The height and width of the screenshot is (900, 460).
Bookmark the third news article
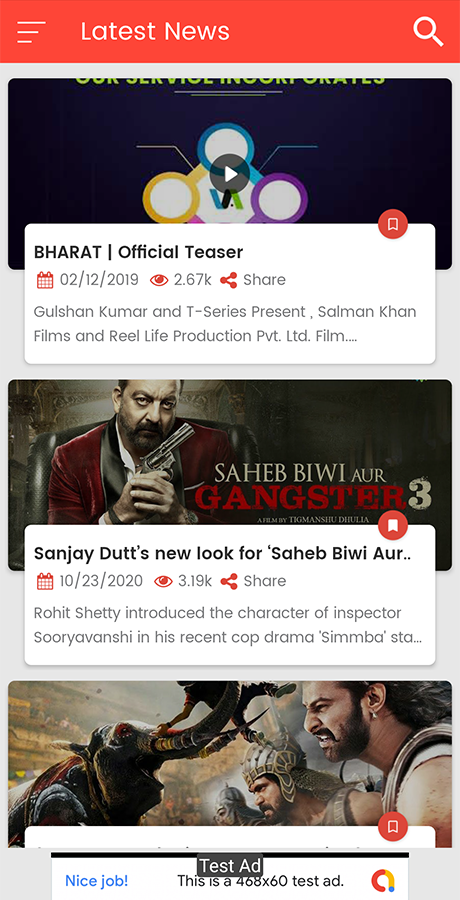(x=393, y=827)
